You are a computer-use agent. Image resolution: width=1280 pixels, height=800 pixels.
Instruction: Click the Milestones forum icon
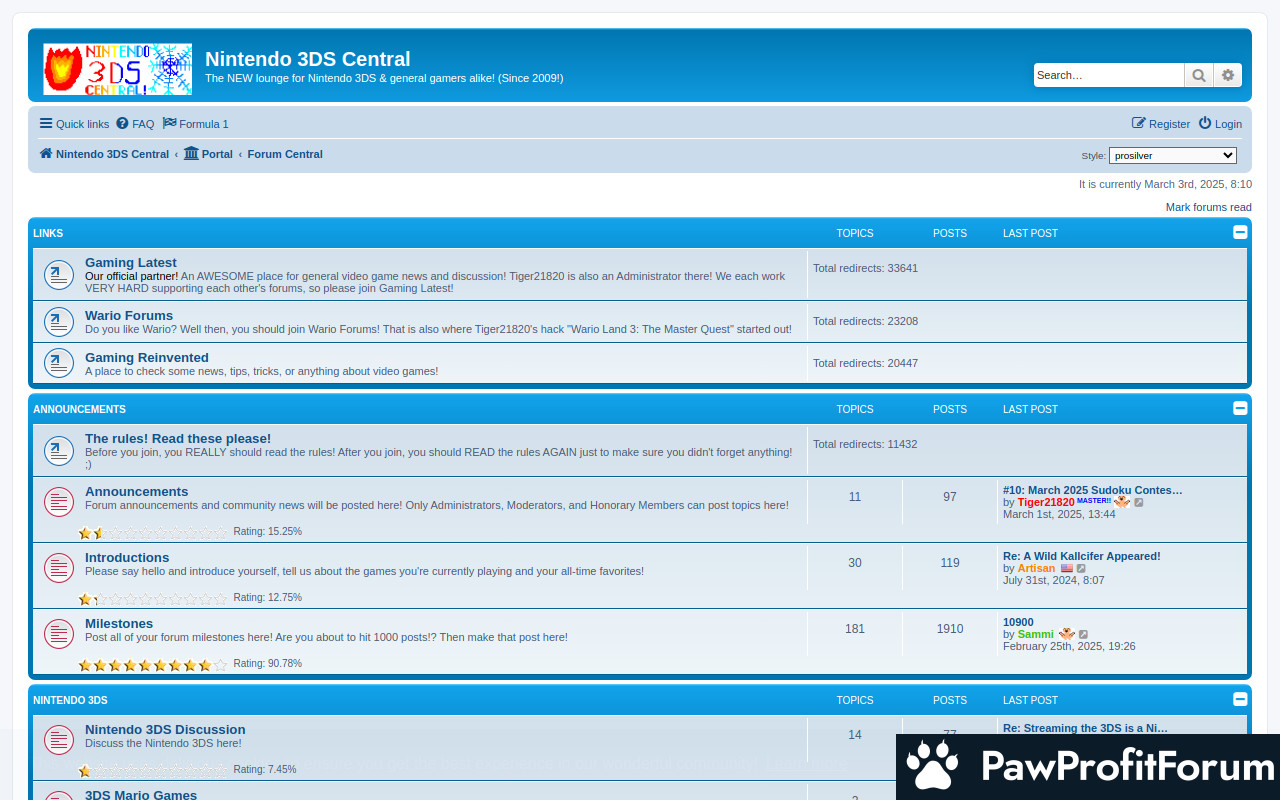click(x=59, y=634)
